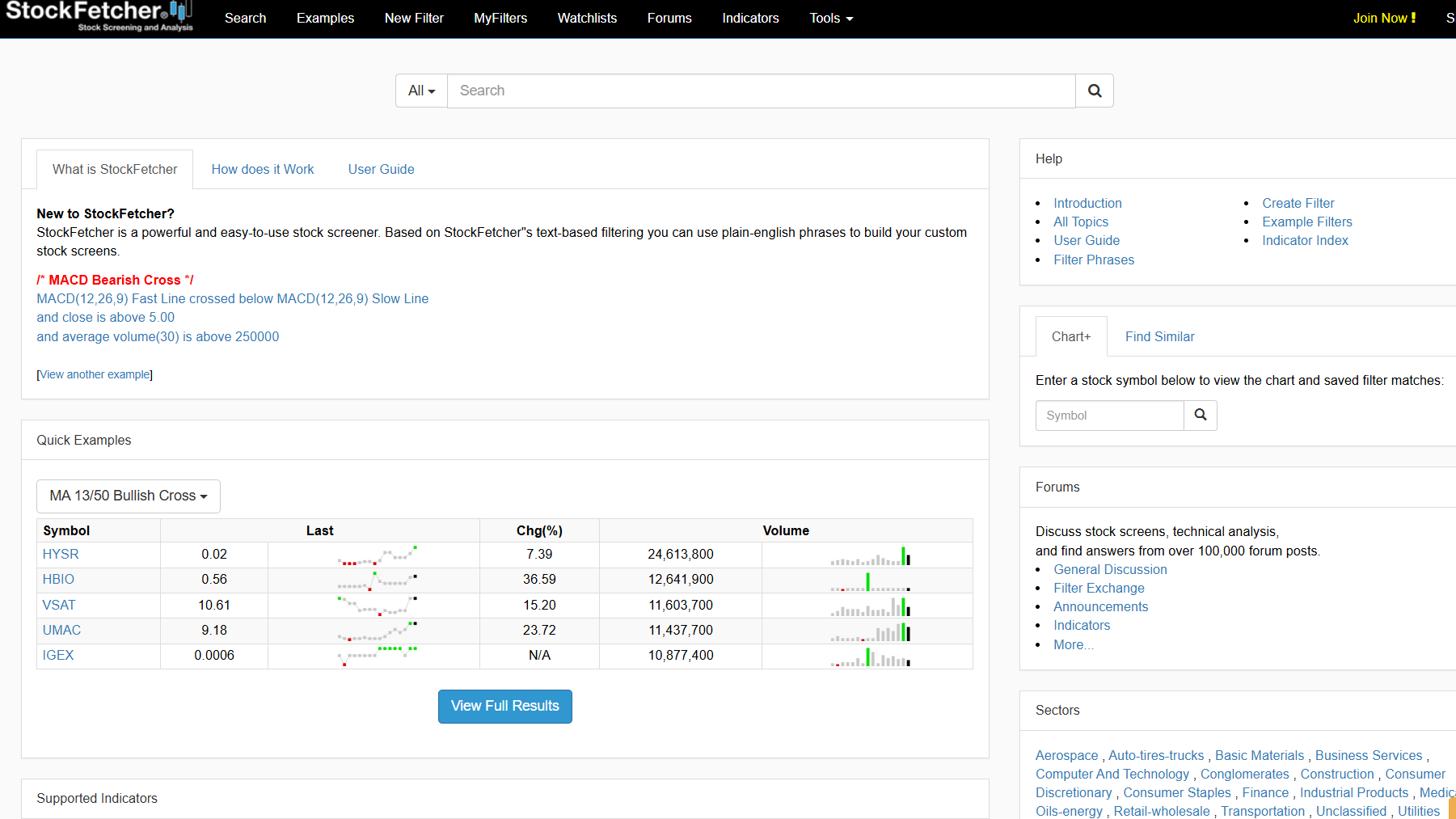Open the Filter Exchange forum link

pyautogui.click(x=1099, y=588)
